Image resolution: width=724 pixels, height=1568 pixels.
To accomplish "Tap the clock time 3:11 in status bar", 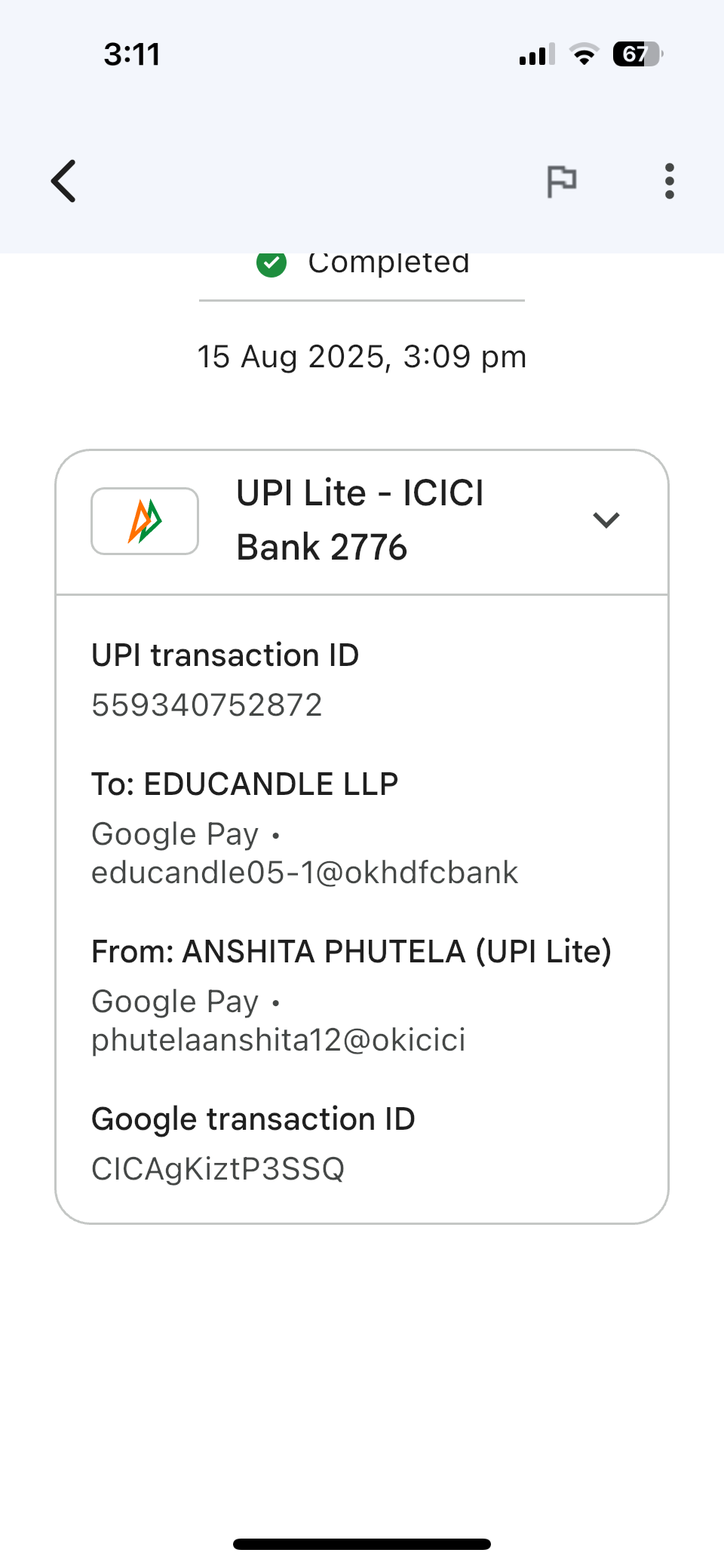I will pos(132,54).
